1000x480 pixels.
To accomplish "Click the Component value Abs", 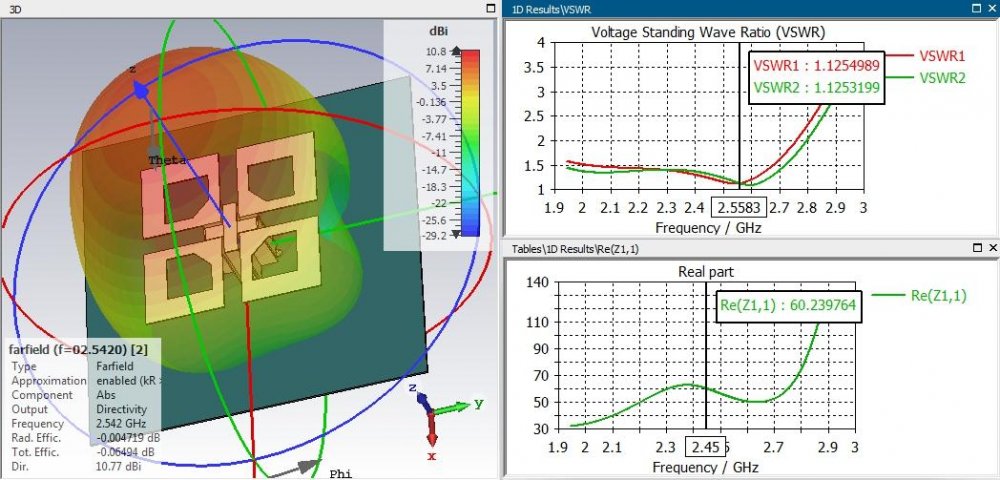I will pyautogui.click(x=106, y=395).
